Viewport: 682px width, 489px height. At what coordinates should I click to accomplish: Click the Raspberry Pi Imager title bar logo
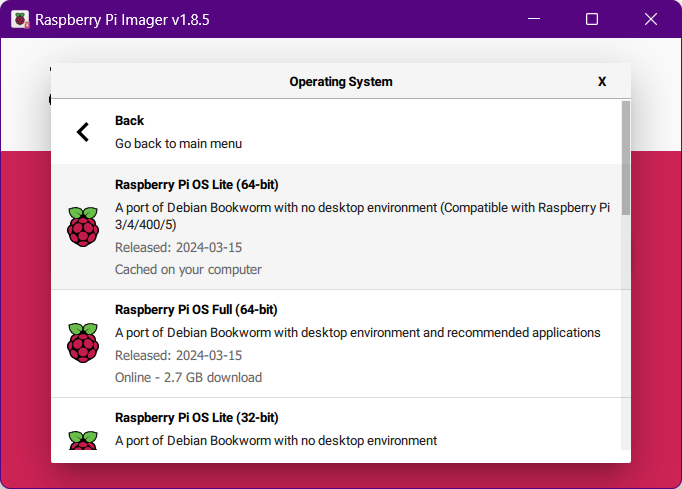[20, 20]
